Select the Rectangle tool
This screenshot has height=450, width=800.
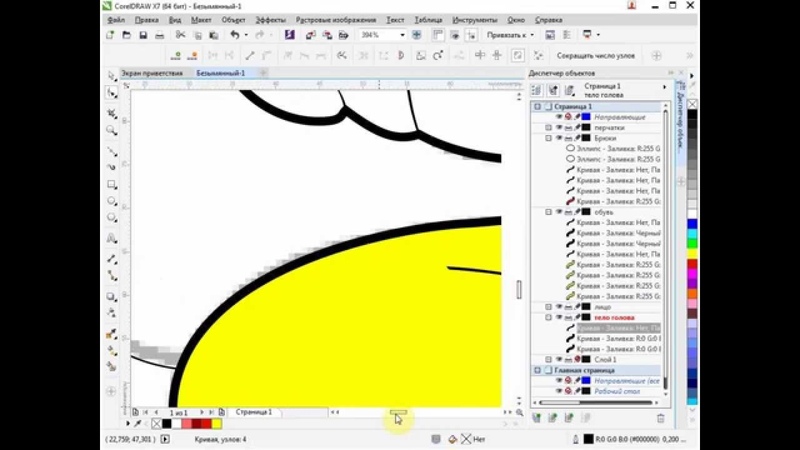pyautogui.click(x=112, y=184)
